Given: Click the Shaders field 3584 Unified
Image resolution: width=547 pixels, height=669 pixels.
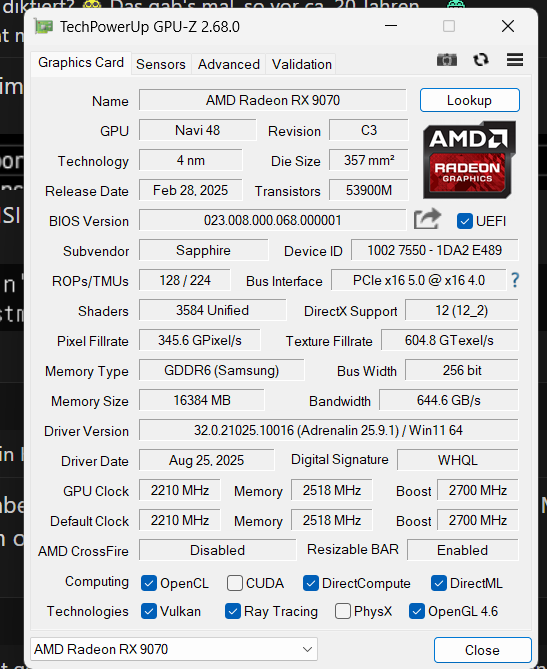Looking at the screenshot, I should 212,310.
